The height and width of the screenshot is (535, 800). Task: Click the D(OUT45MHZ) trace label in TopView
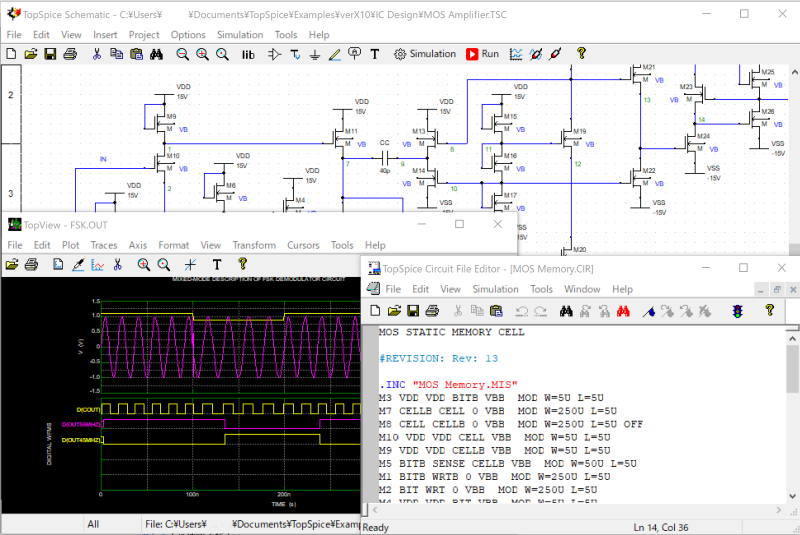click(81, 440)
